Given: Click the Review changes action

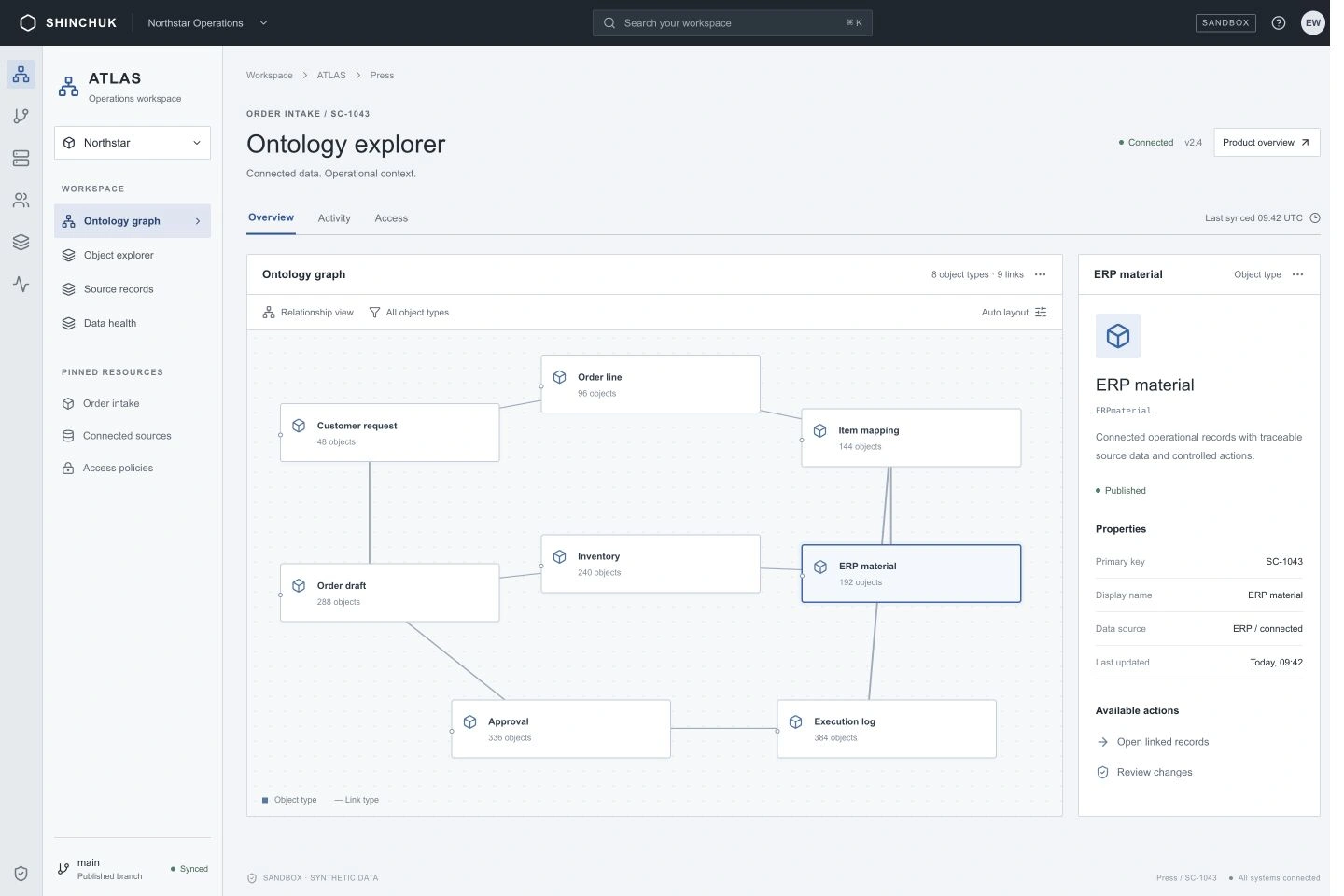Looking at the screenshot, I should (x=1144, y=772).
